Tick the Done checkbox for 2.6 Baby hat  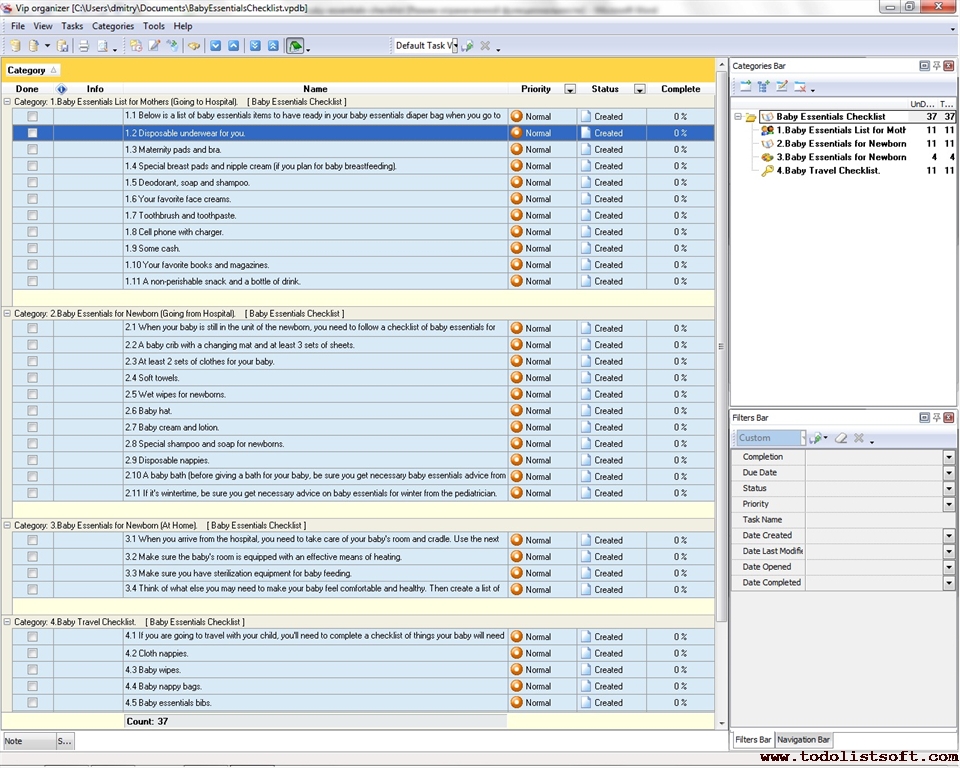pyautogui.click(x=32, y=411)
